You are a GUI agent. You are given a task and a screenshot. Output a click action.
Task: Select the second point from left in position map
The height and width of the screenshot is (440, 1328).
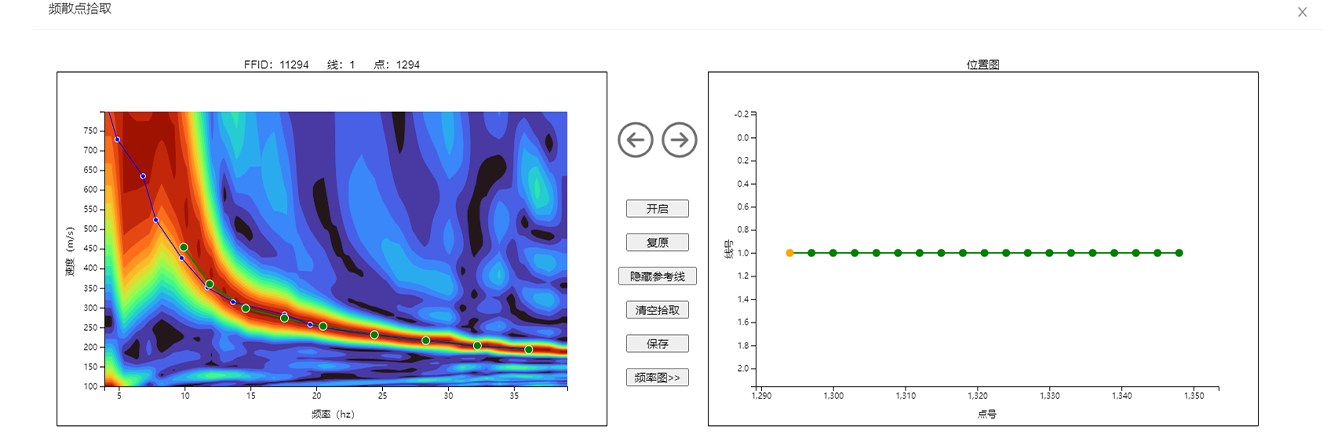click(x=811, y=253)
